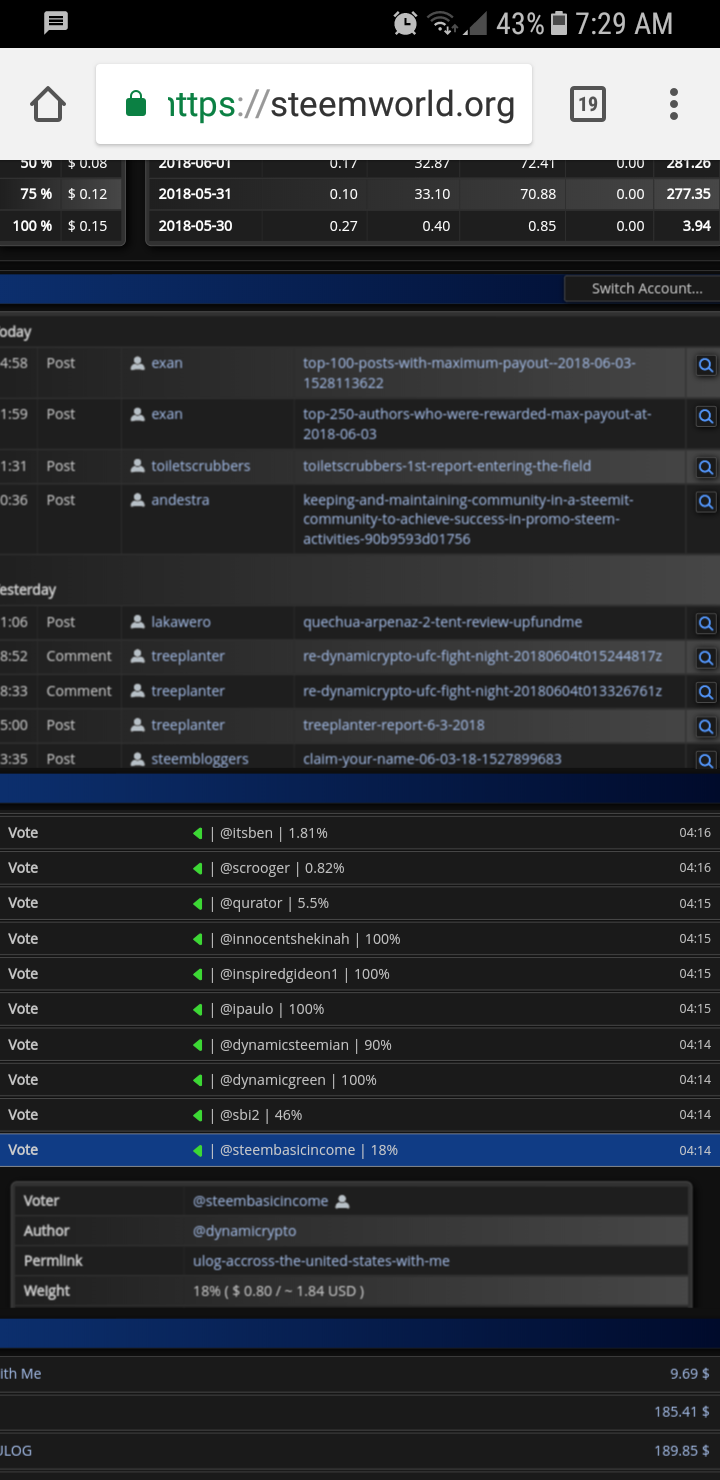
Task: Select the 75 % vote amount row
Action: (61, 194)
